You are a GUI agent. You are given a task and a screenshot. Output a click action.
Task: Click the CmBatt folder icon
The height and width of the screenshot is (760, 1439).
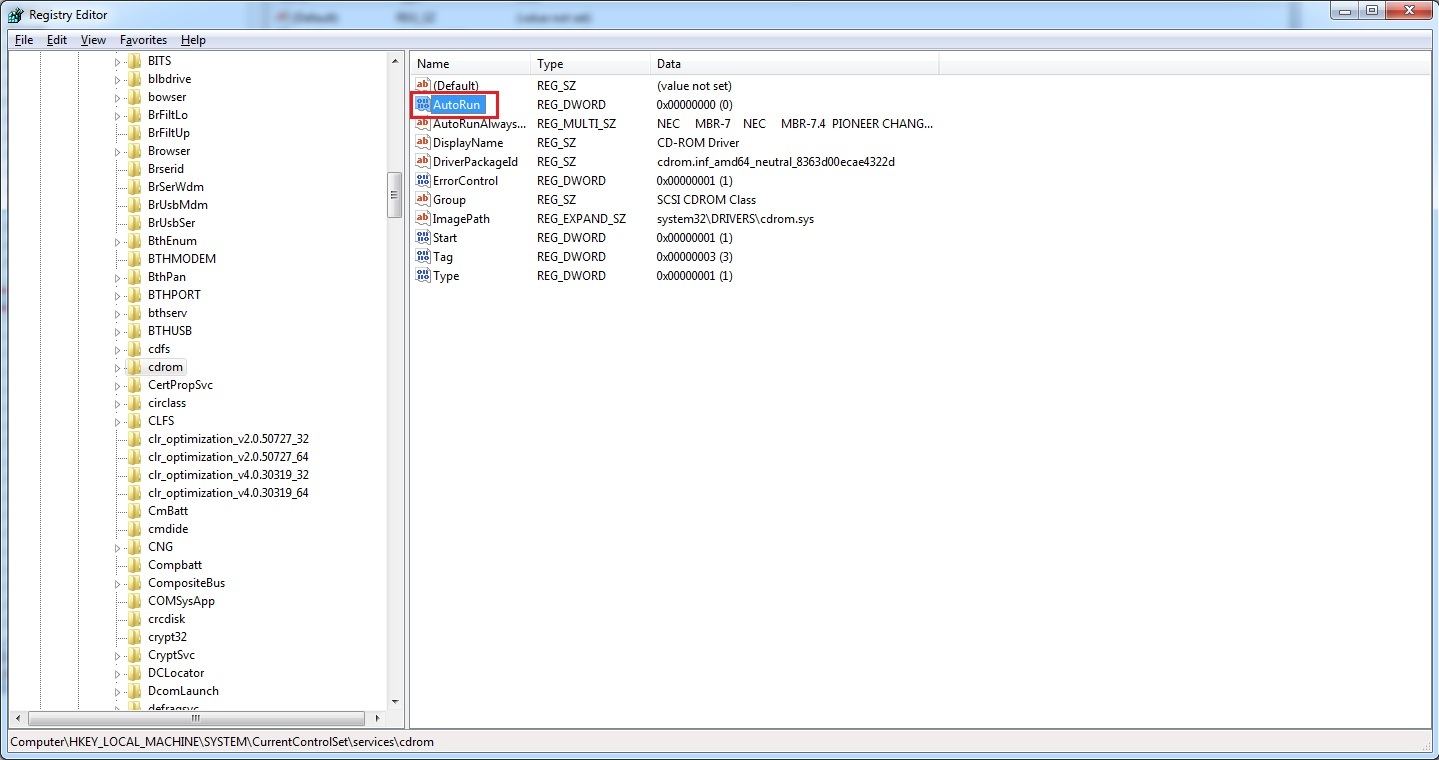click(x=135, y=511)
